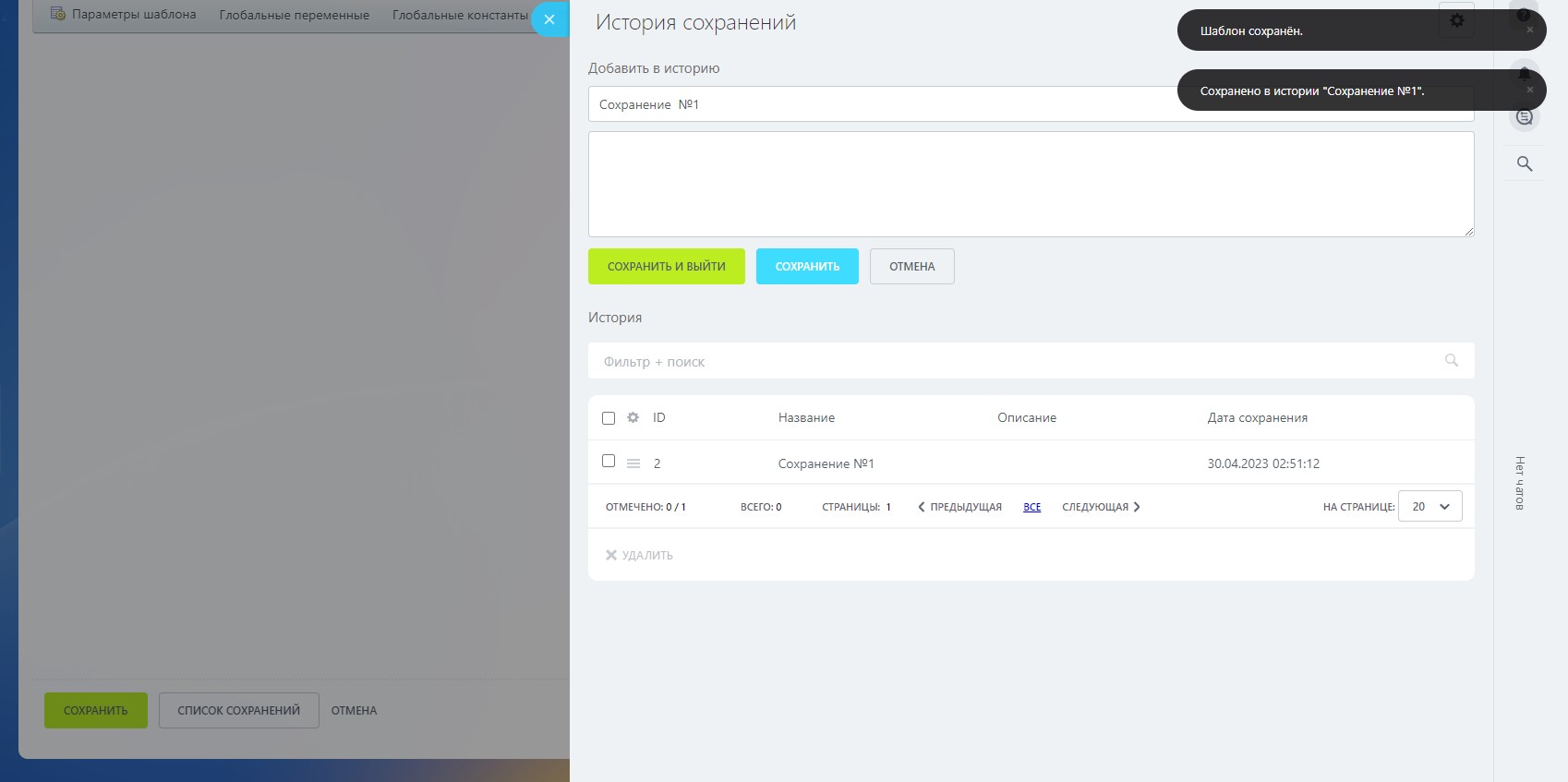
Task: Close the save history side panel
Action: tap(549, 19)
